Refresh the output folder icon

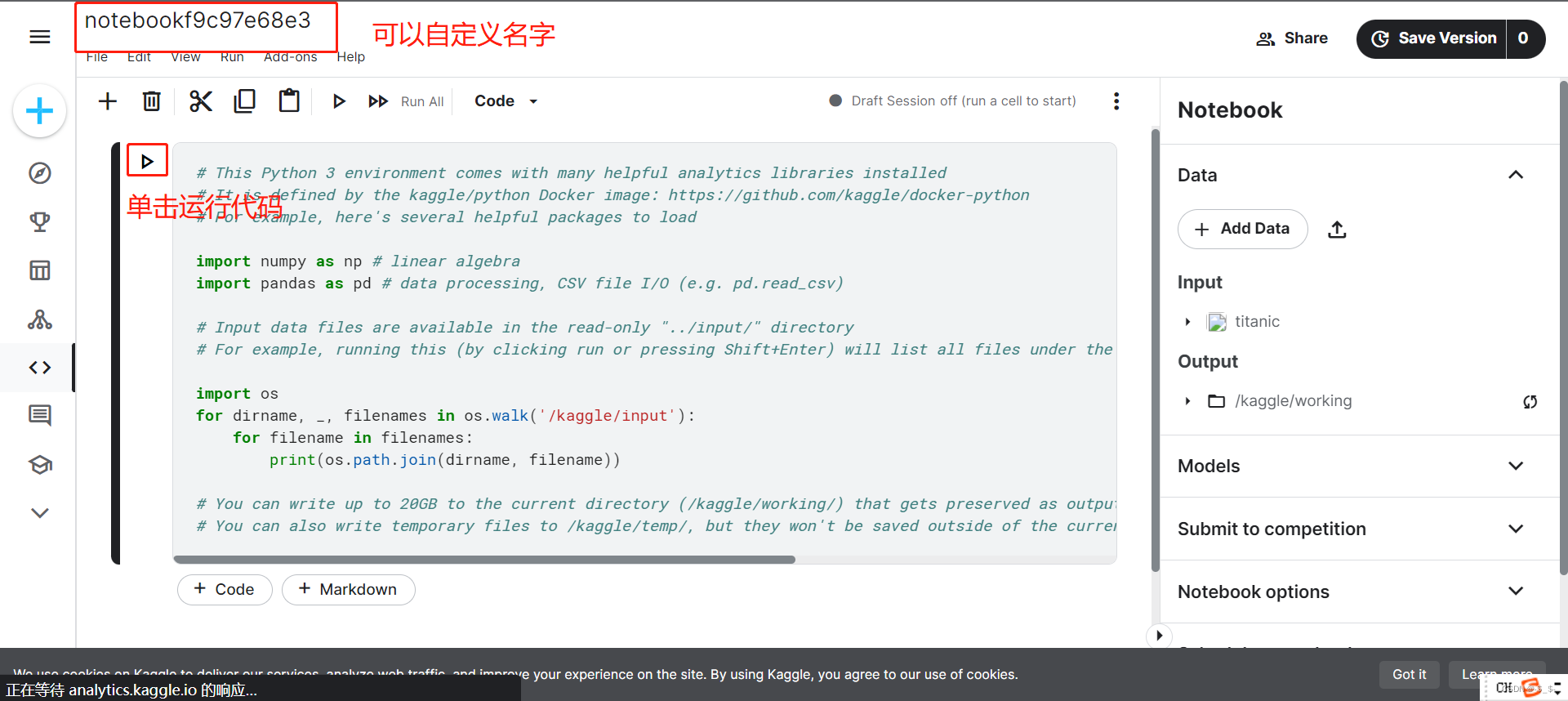coord(1530,401)
